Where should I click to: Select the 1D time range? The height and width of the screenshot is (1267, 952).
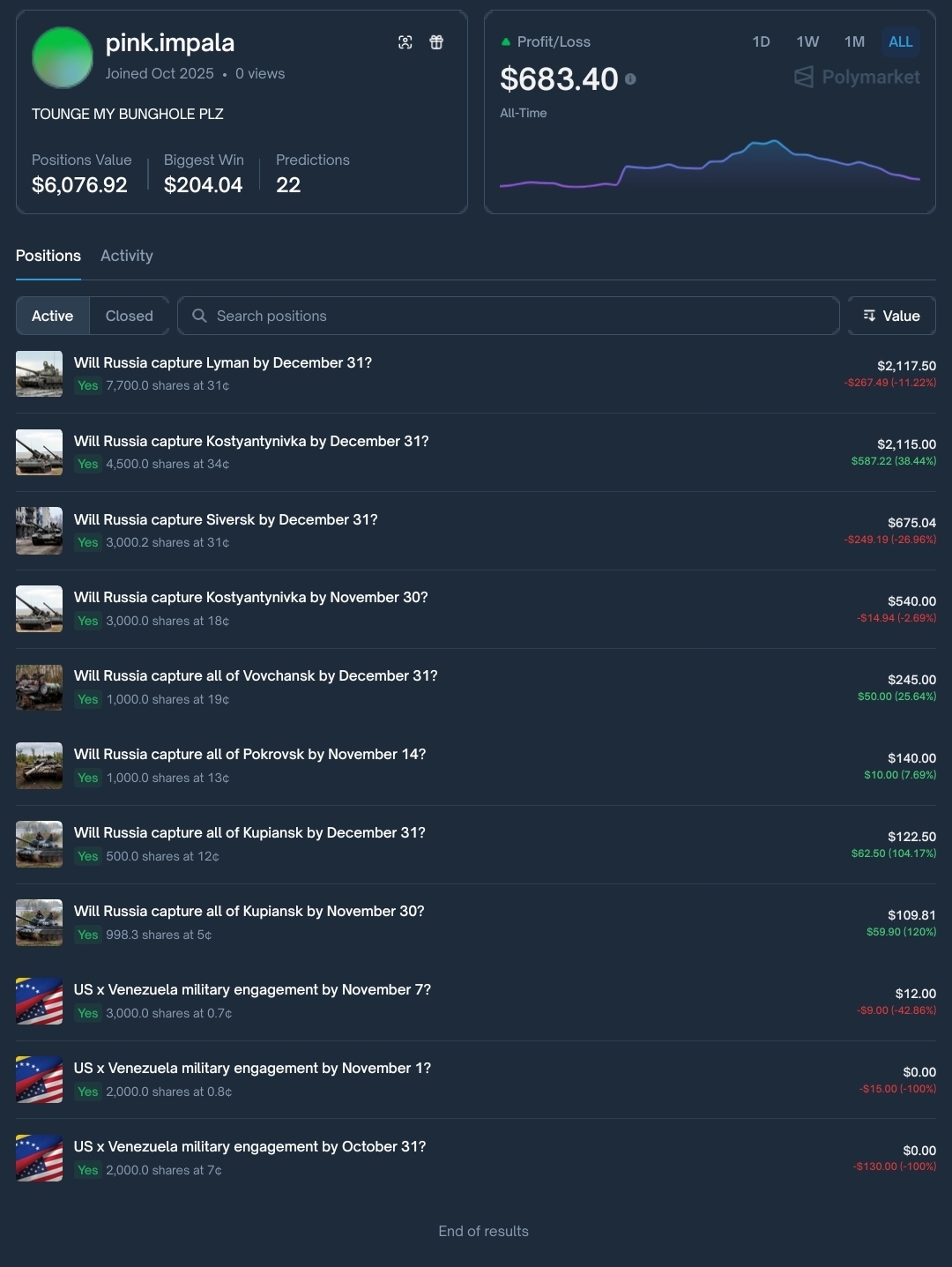coord(761,41)
